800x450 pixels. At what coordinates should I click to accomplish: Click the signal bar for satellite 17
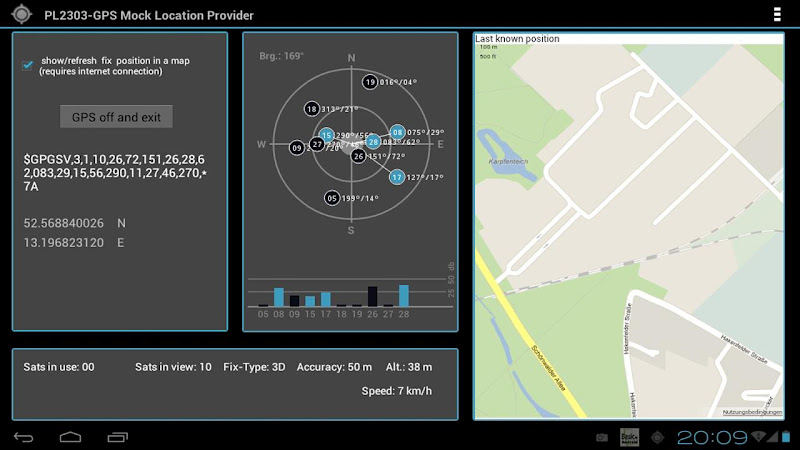326,299
